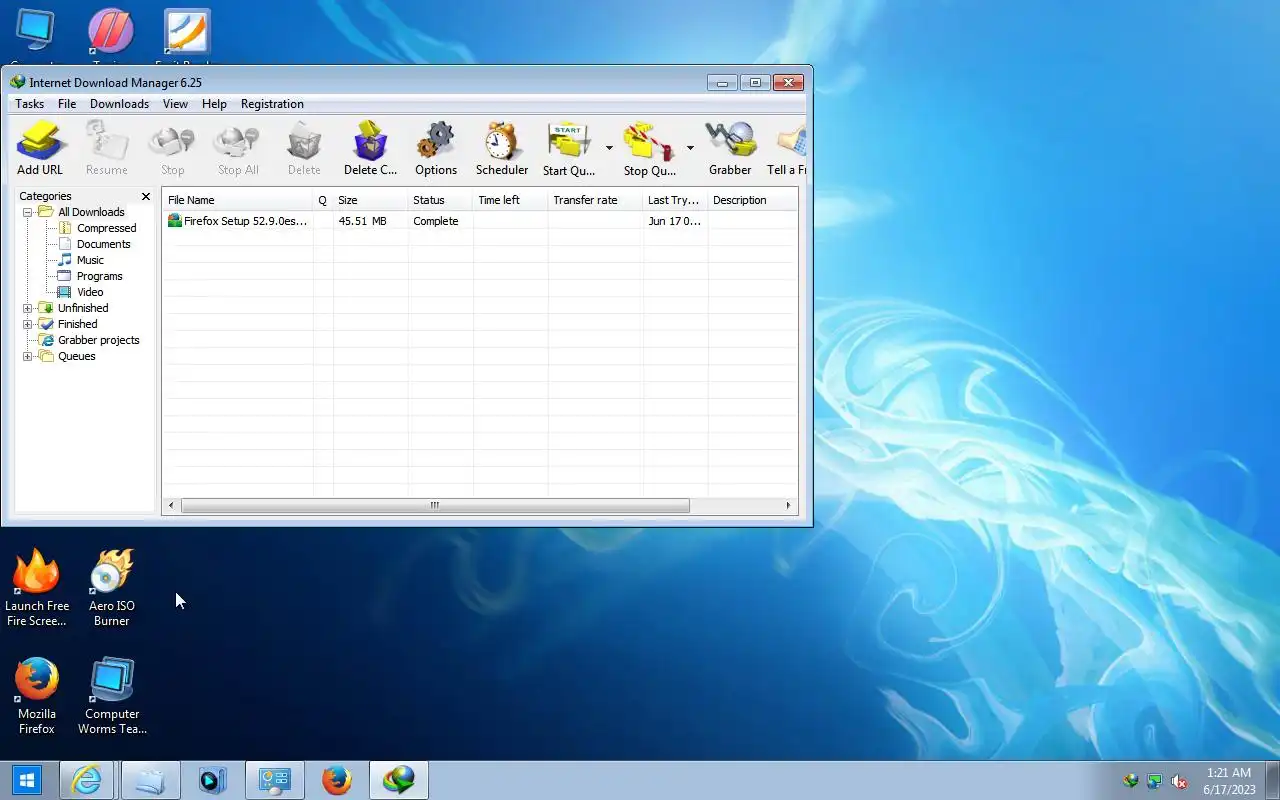Open the Help menu

214,104
